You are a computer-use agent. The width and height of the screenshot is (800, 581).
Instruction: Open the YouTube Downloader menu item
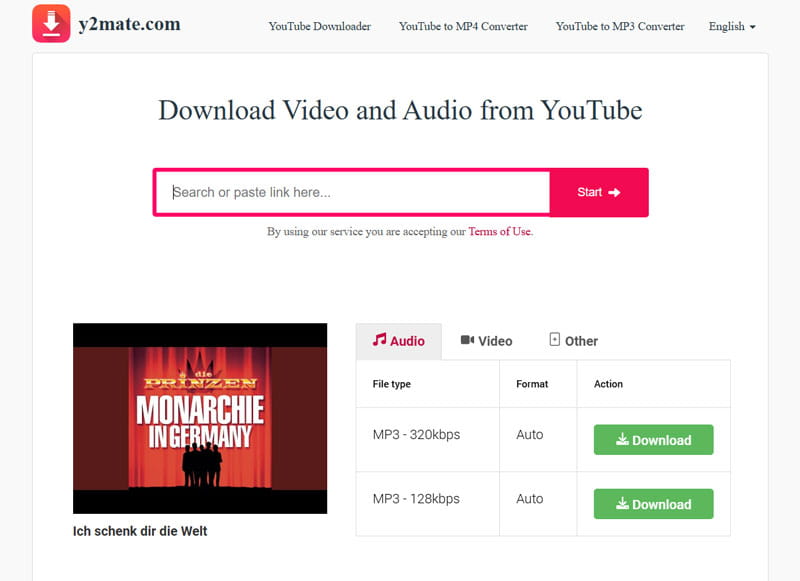coord(320,27)
